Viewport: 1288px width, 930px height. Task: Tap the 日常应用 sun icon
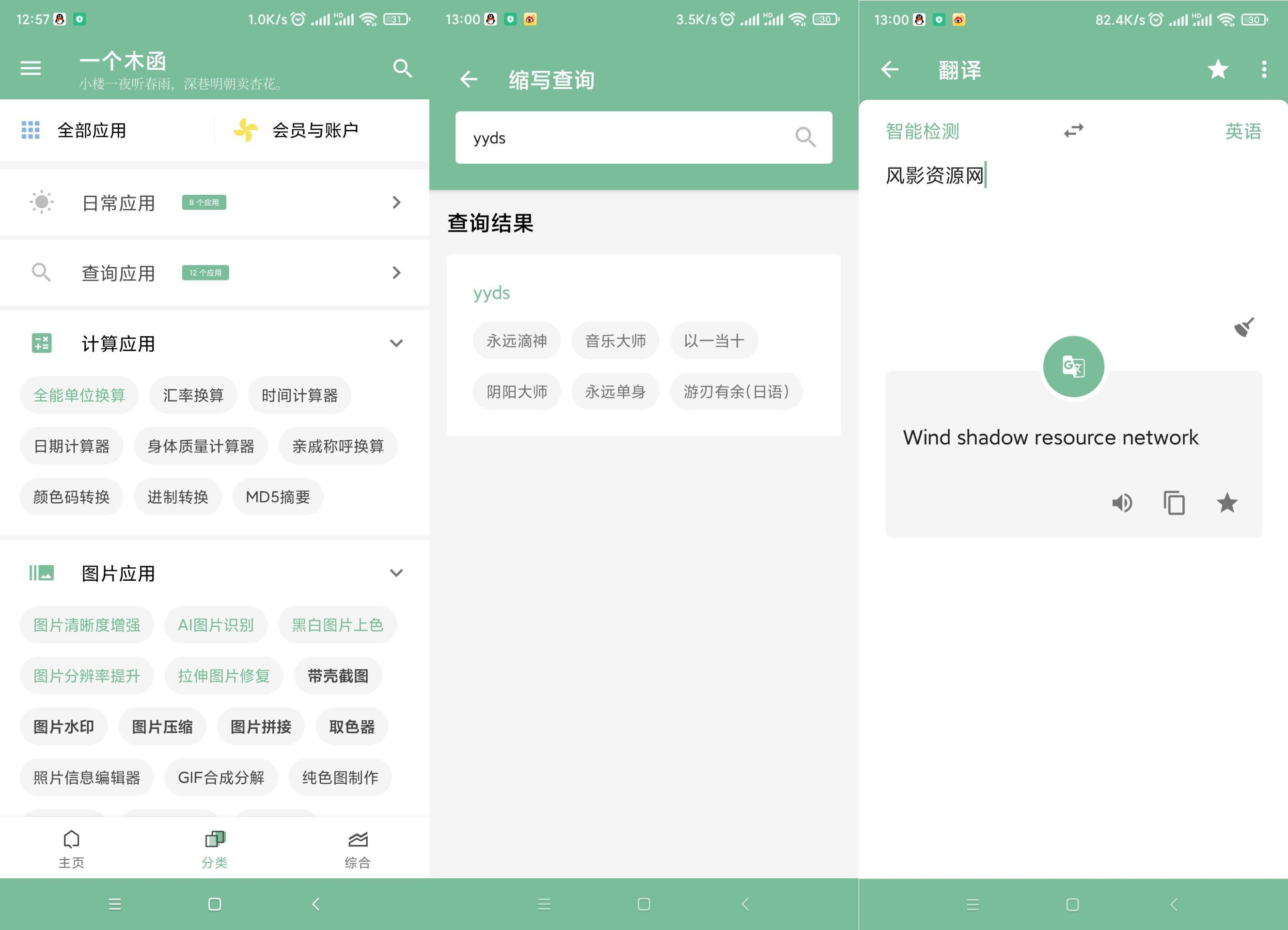click(42, 202)
